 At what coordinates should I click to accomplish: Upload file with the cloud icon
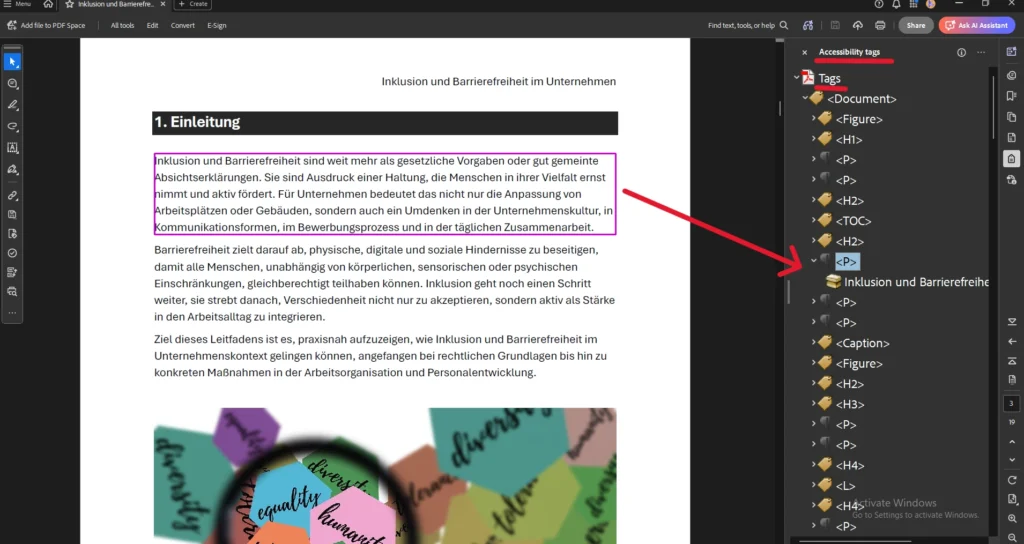tap(857, 25)
